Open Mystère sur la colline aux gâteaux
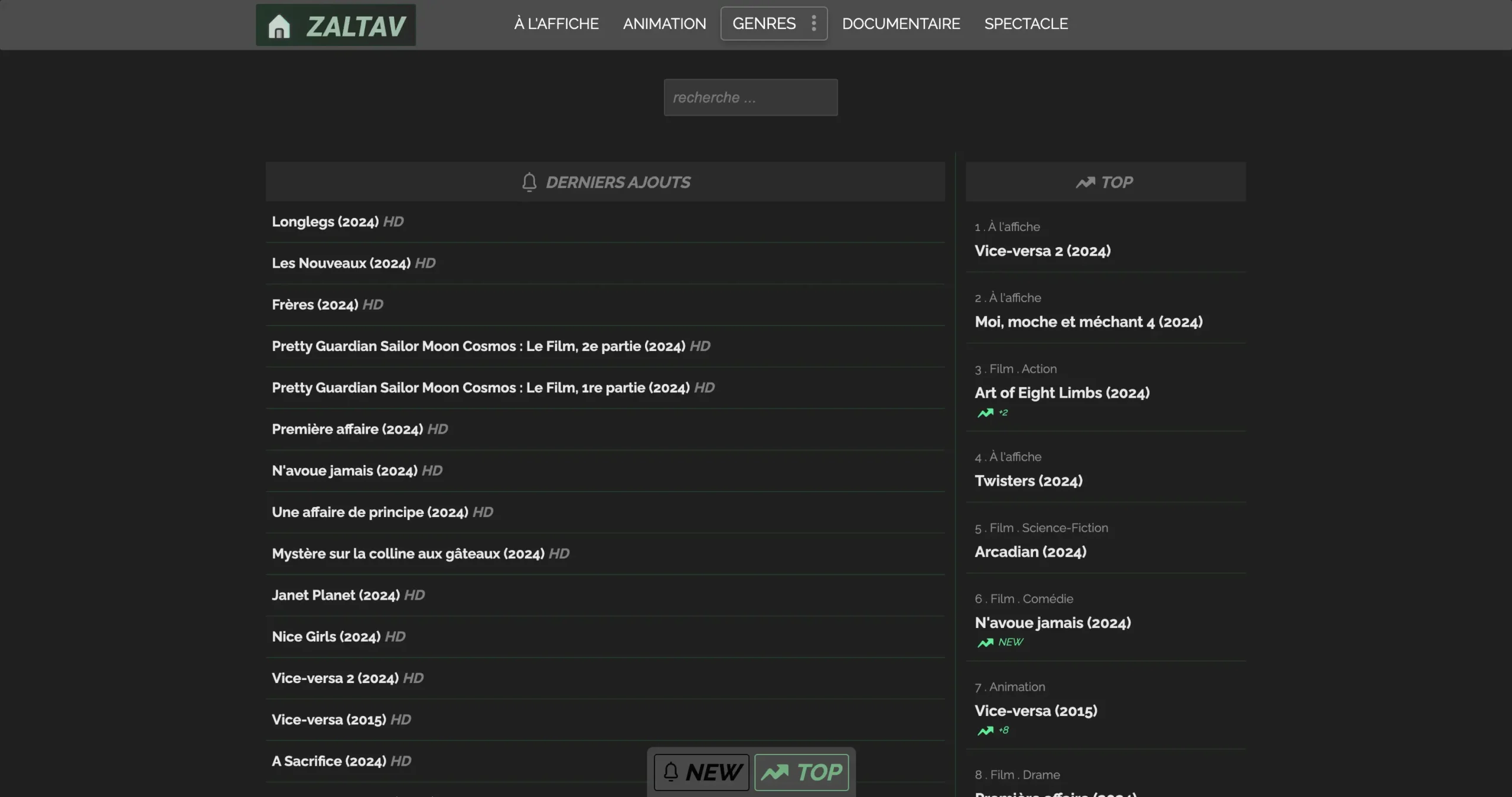Screen dimensions: 1512x797 tap(408, 554)
